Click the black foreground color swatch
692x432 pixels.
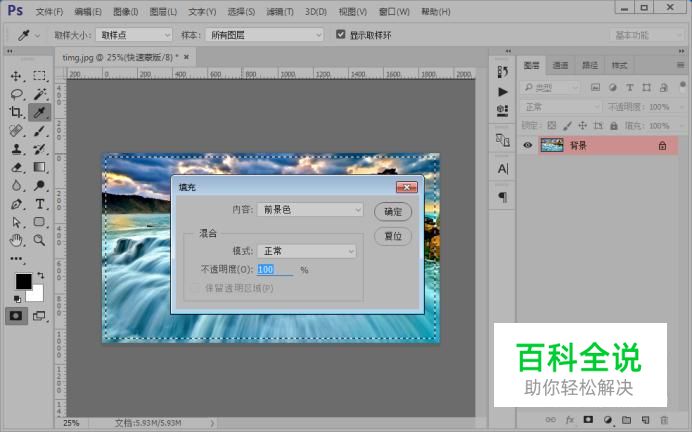point(22,282)
